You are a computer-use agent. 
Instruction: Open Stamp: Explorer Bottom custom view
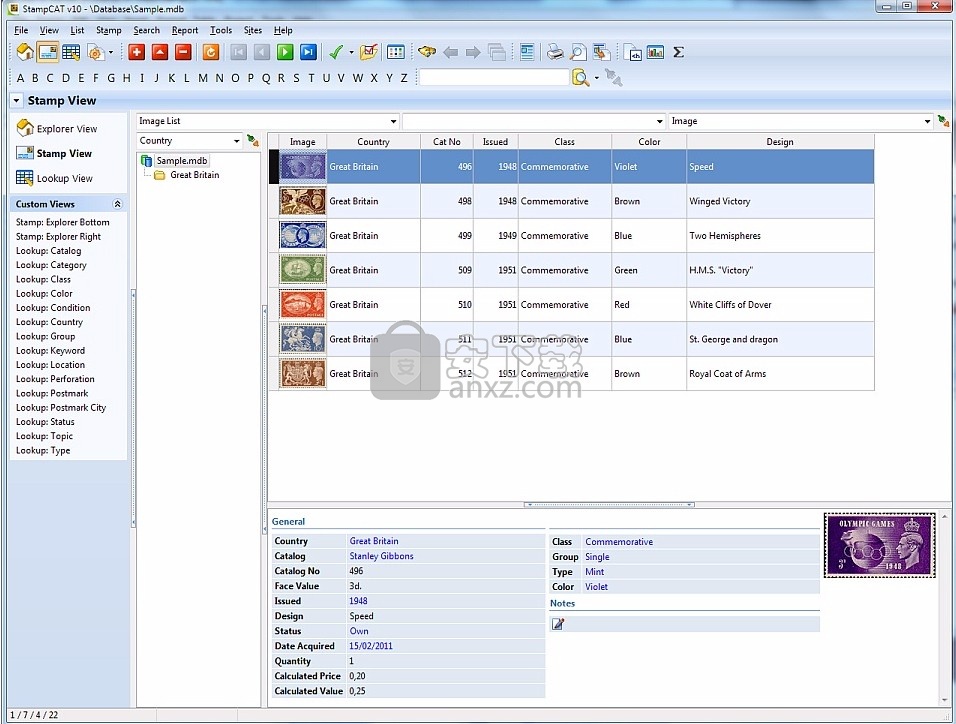click(63, 222)
